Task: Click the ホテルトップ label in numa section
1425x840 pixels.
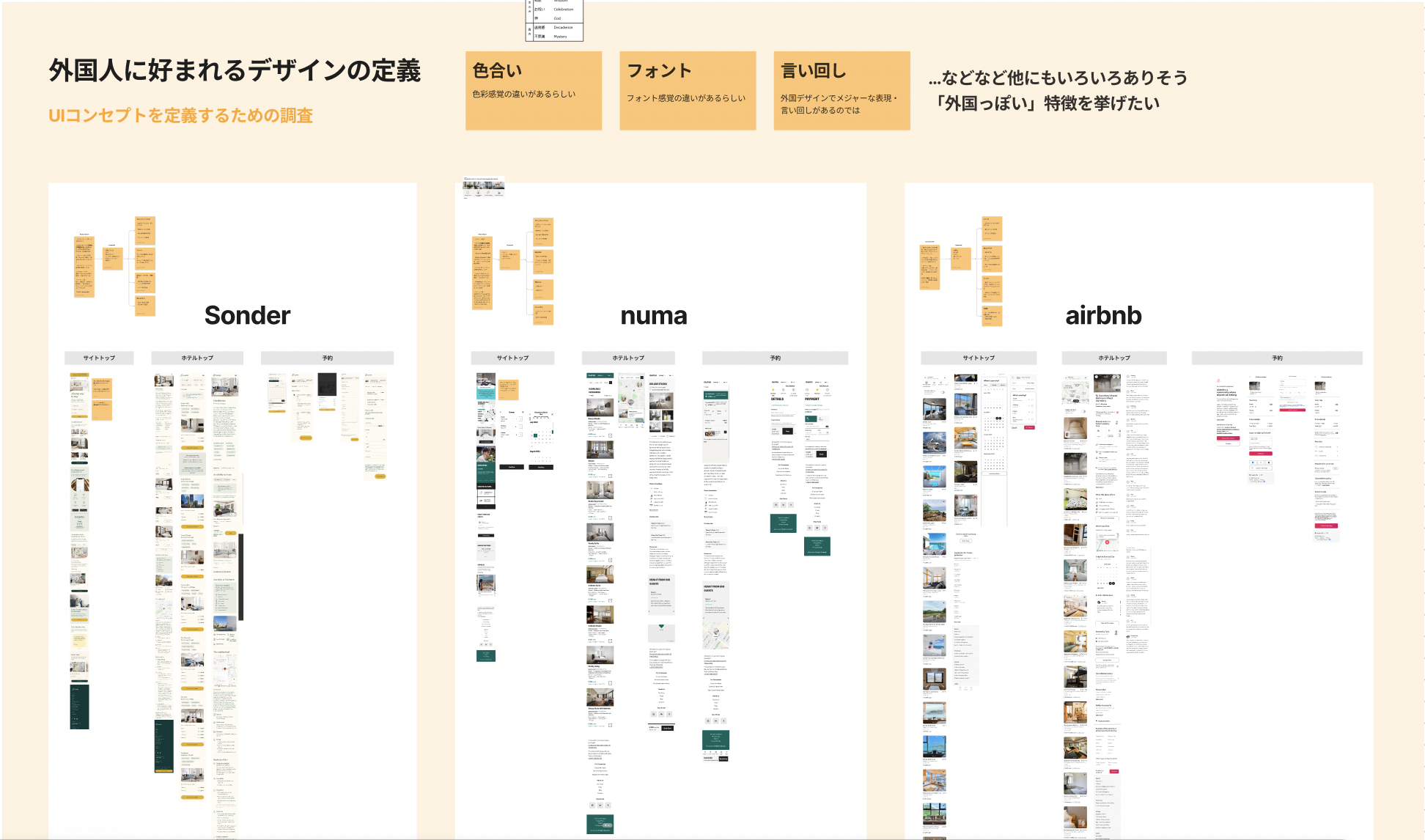Action: pos(628,358)
